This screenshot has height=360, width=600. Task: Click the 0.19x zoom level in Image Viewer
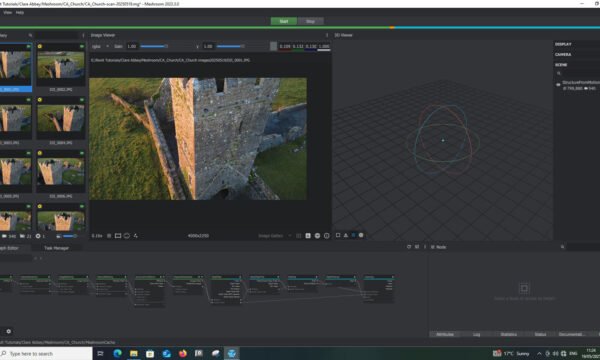click(97, 236)
